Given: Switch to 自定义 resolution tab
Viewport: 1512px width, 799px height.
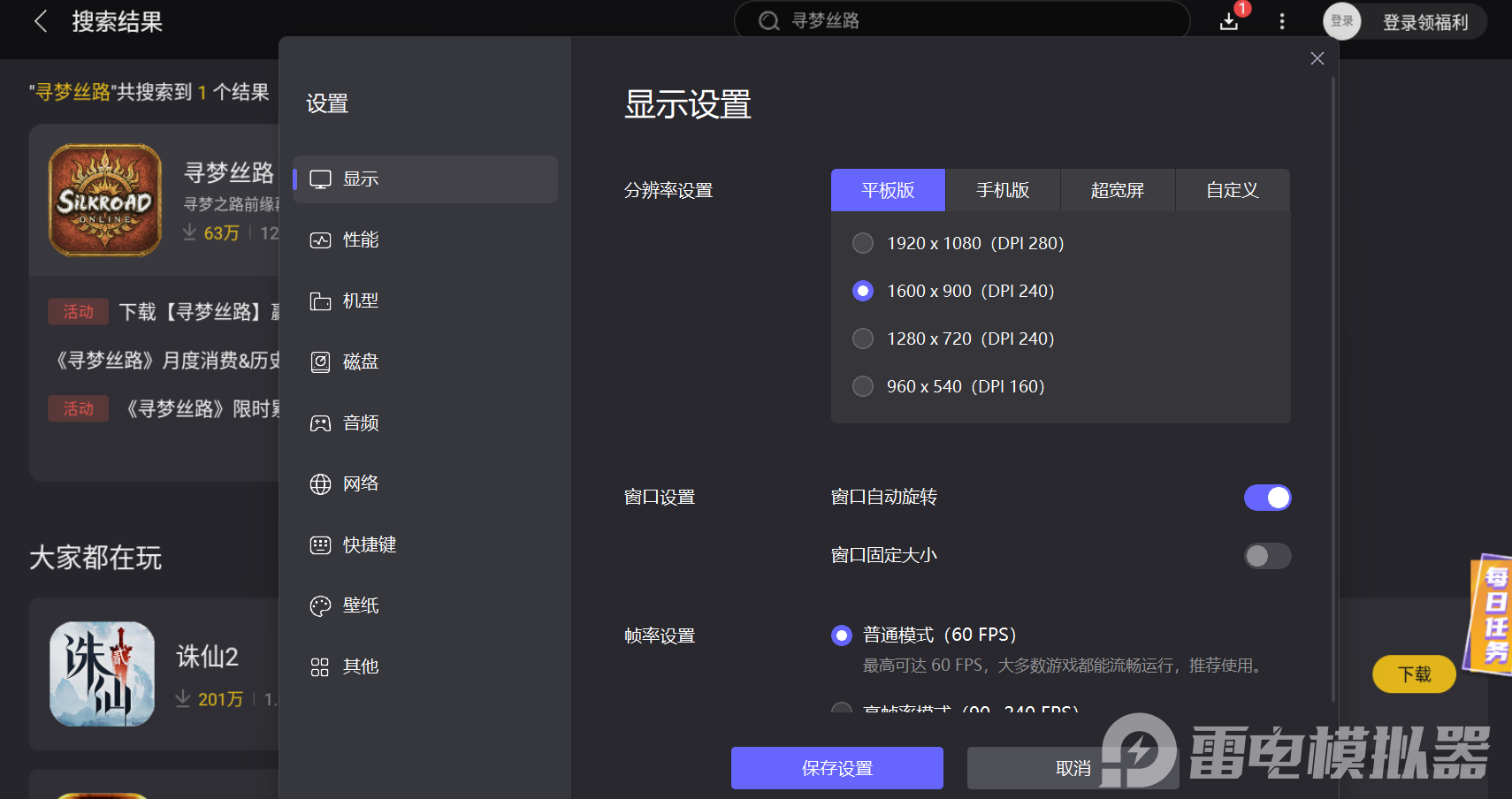Looking at the screenshot, I should [1233, 190].
